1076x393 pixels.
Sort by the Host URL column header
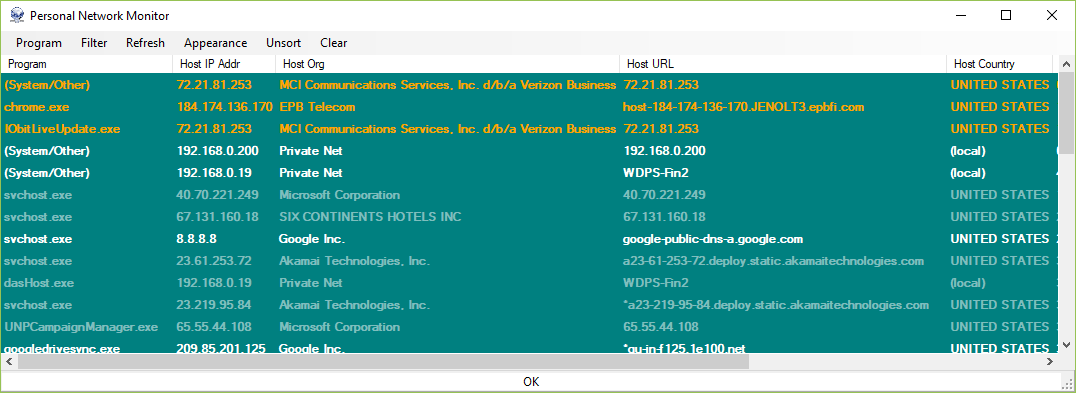[x=783, y=64]
